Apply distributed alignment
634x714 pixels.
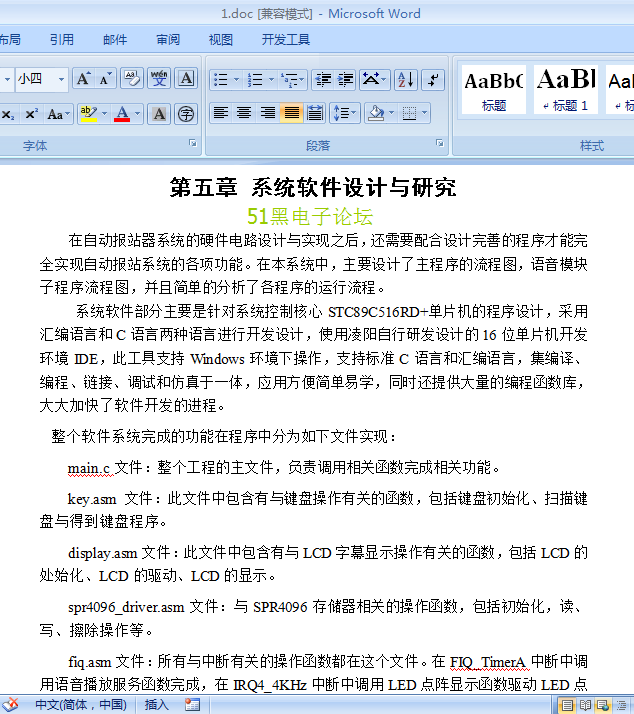315,113
